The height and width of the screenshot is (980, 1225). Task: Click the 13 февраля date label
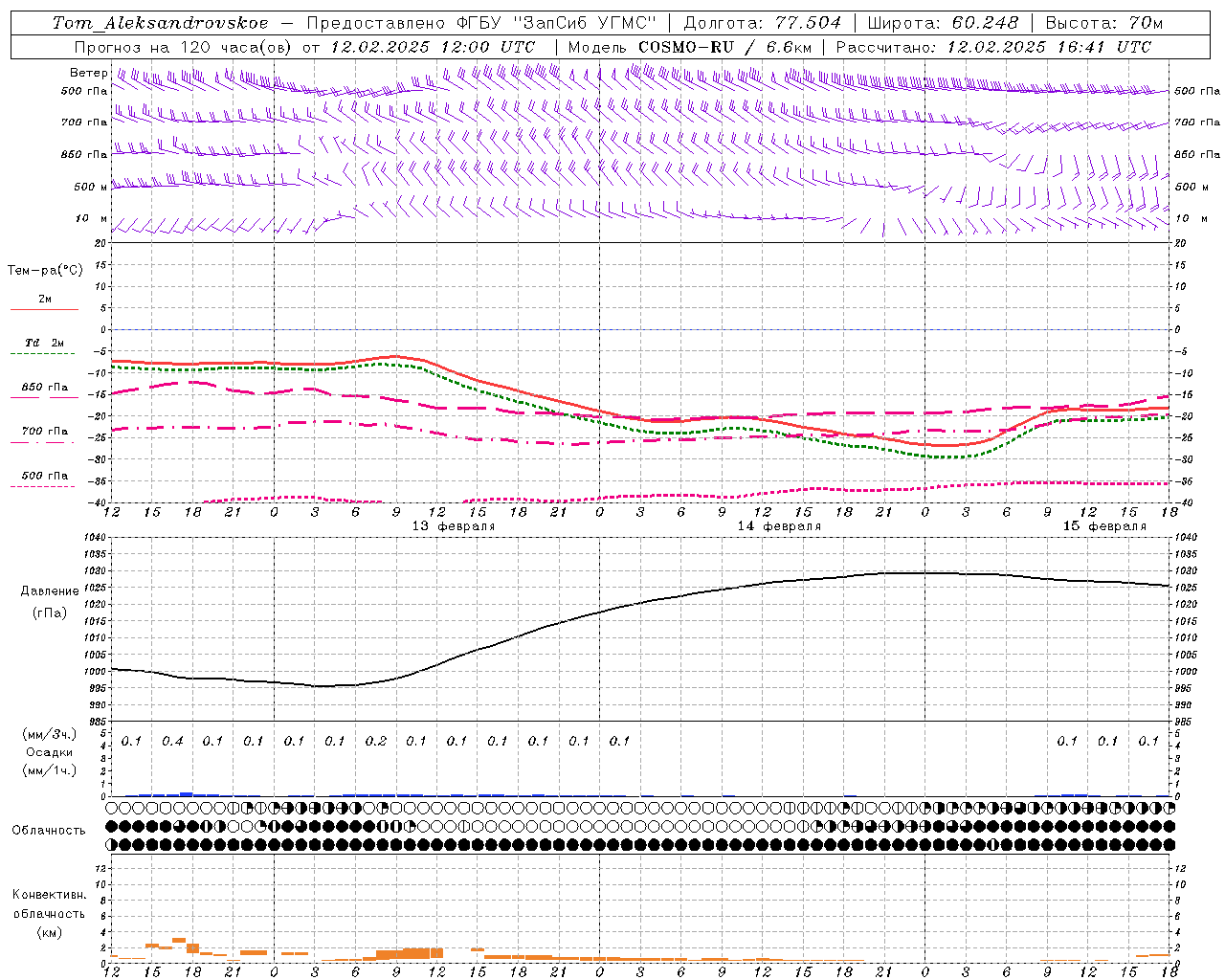(454, 526)
